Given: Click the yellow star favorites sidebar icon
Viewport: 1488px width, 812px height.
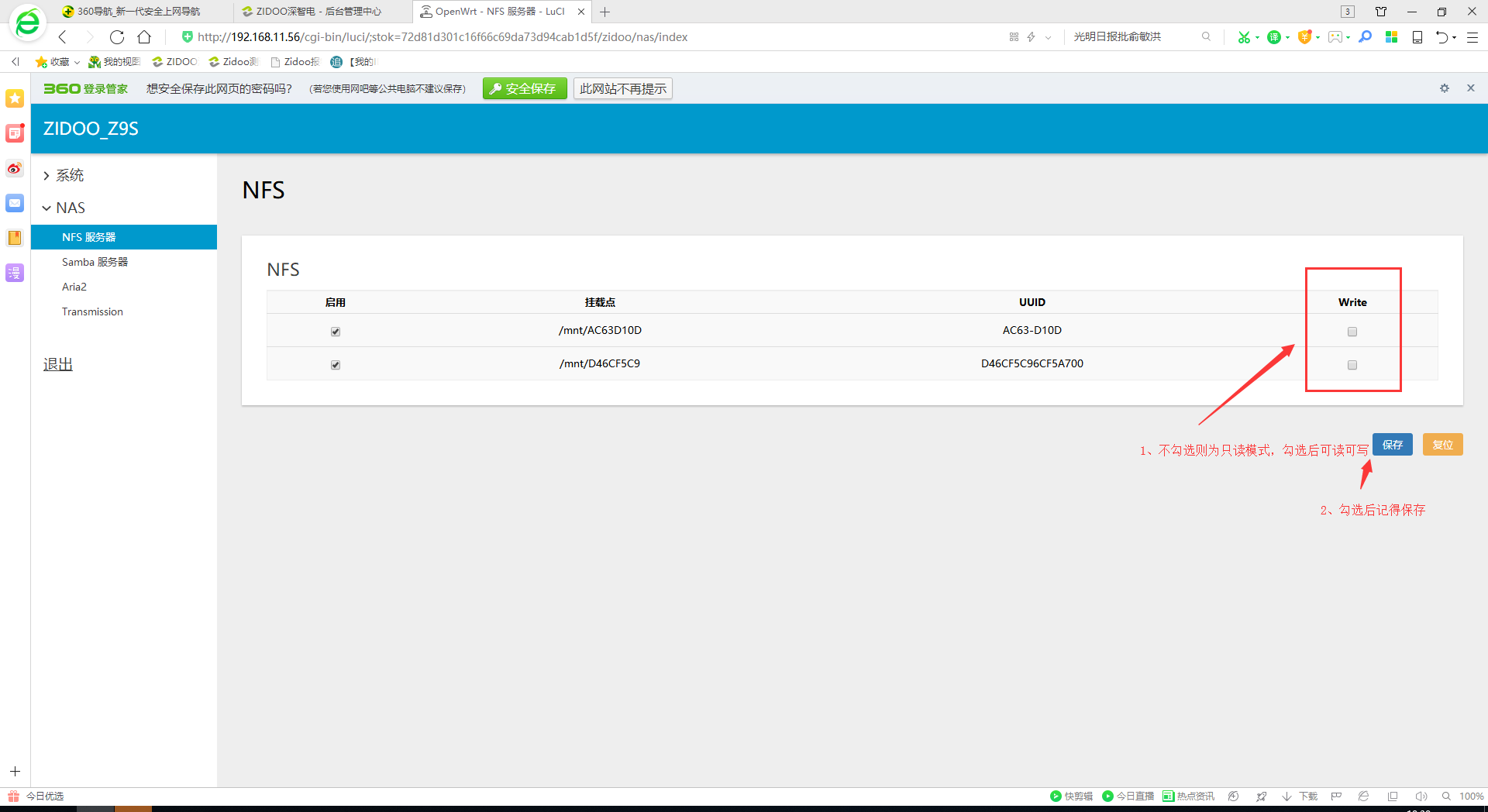Looking at the screenshot, I should point(15,98).
